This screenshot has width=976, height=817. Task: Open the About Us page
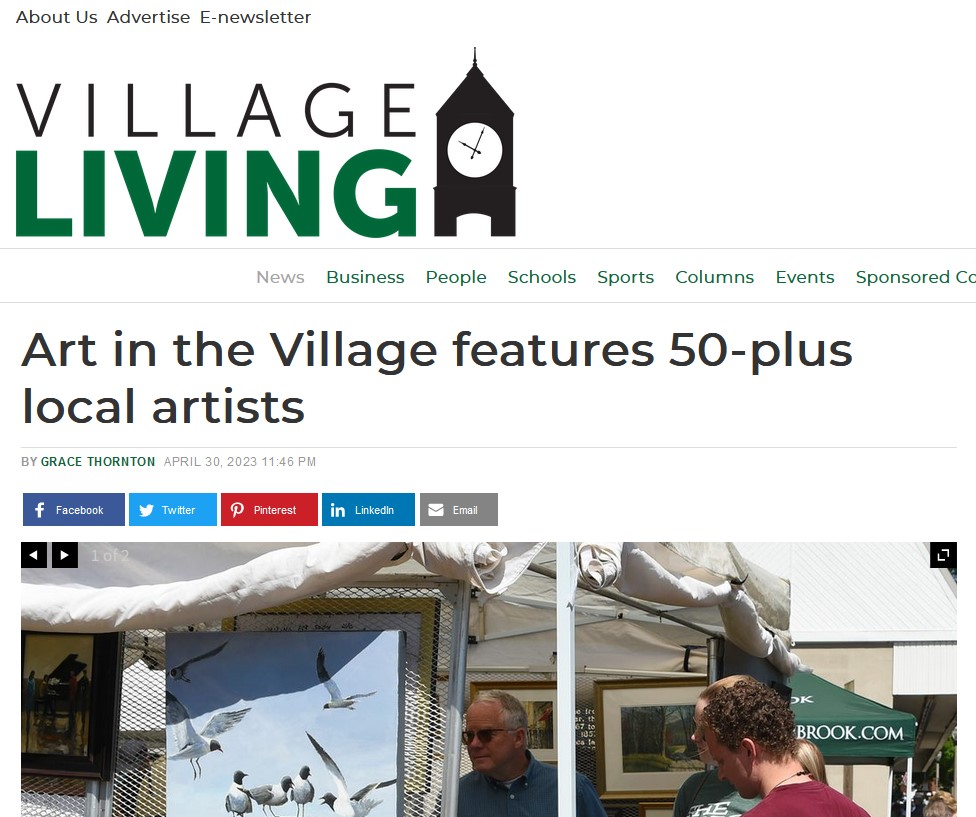(x=57, y=17)
